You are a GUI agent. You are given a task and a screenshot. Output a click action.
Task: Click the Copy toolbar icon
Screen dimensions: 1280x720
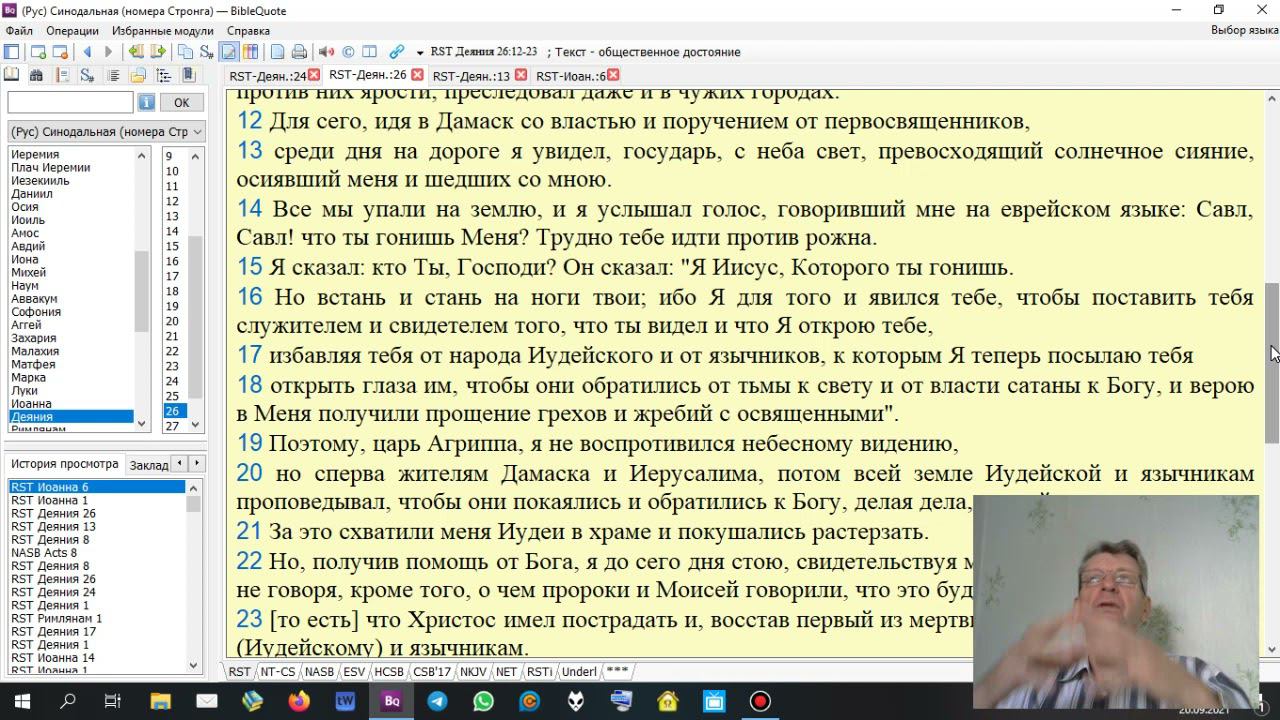[185, 52]
